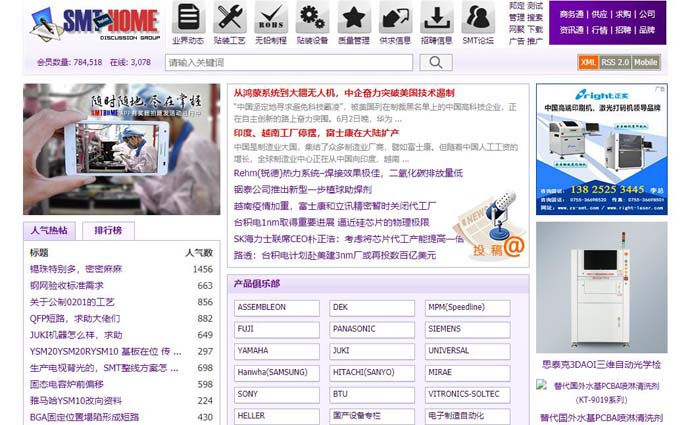Open the 思泰克3DAOI三维自动光学检 link
The image size is (690, 425).
coord(602,365)
